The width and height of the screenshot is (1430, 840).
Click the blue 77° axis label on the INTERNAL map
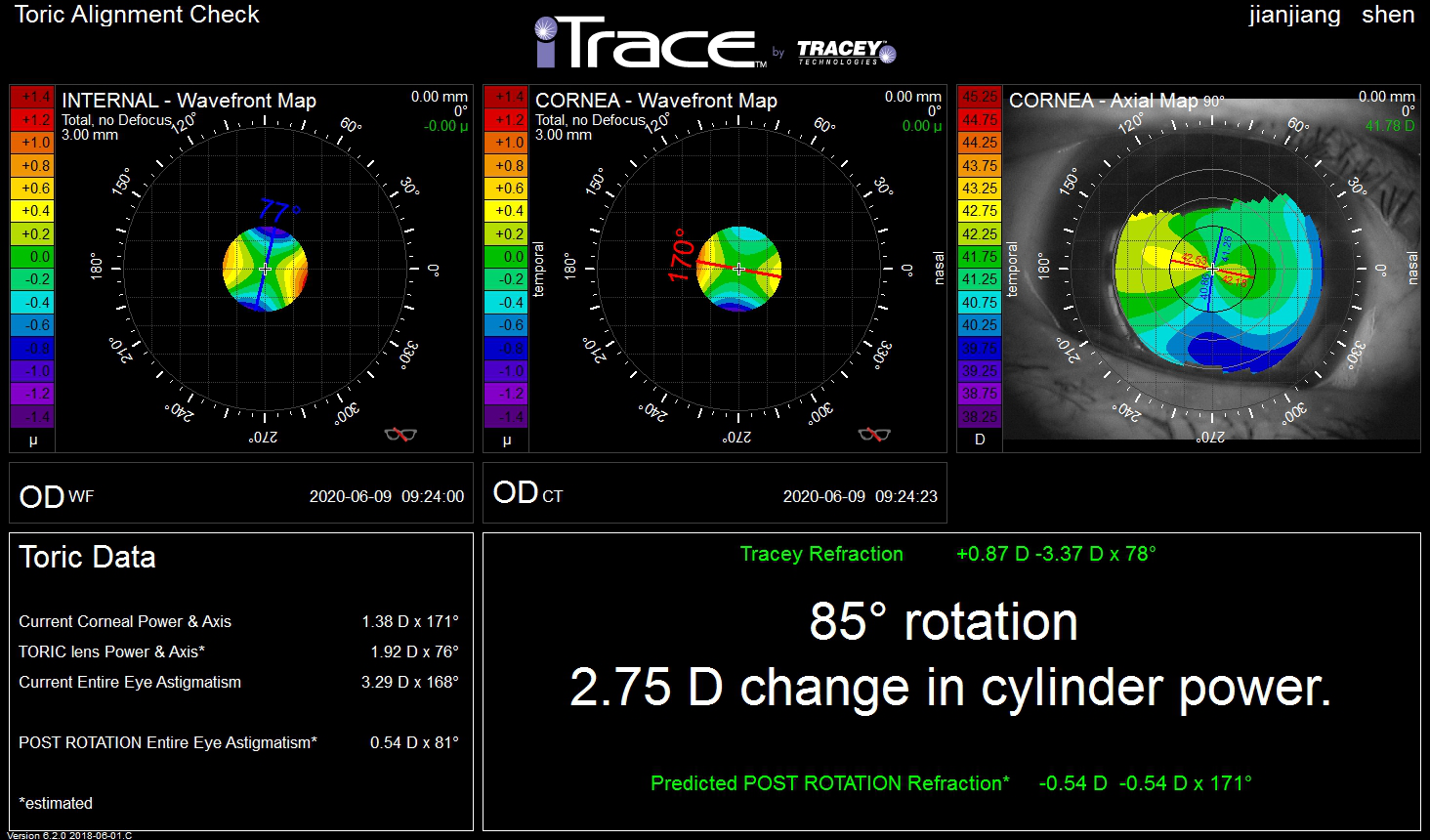(x=279, y=210)
